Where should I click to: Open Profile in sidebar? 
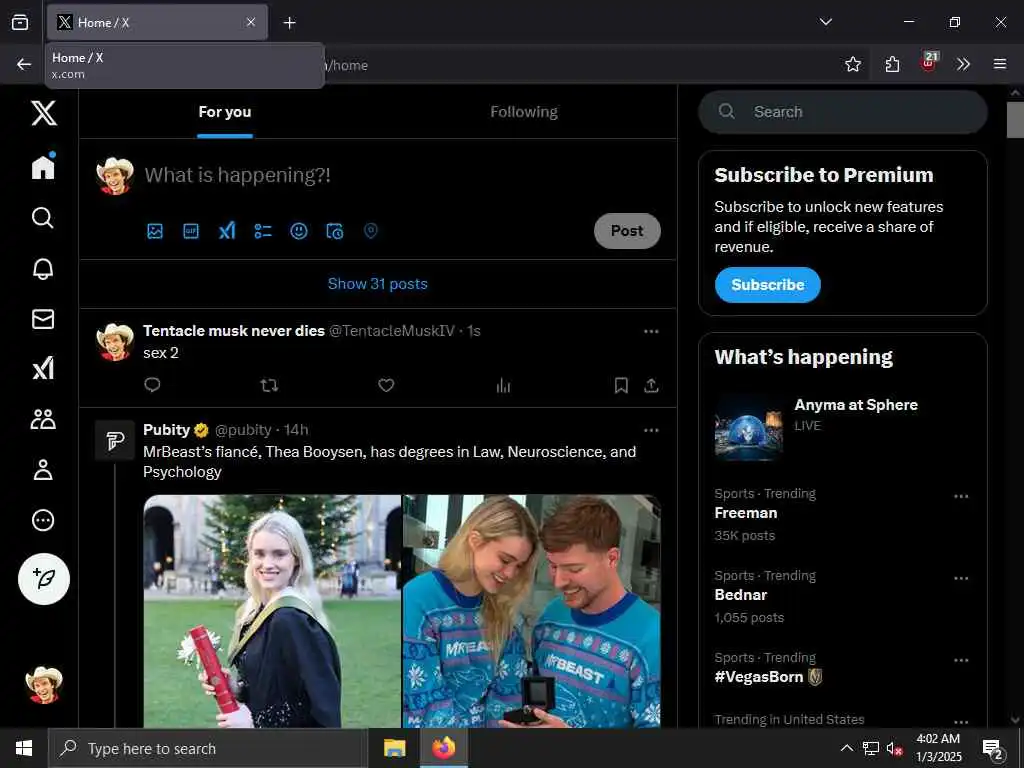(x=43, y=470)
